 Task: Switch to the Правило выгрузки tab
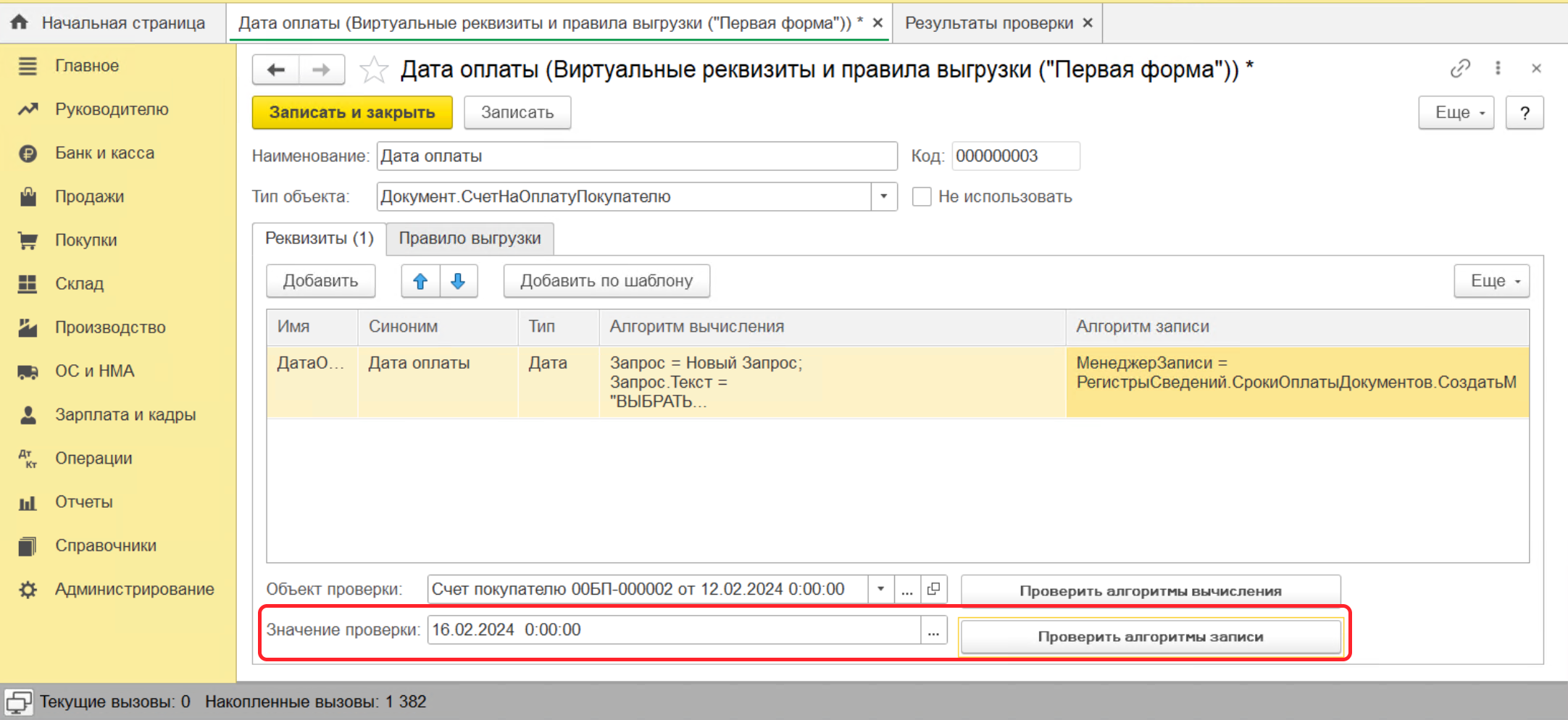[x=470, y=238]
